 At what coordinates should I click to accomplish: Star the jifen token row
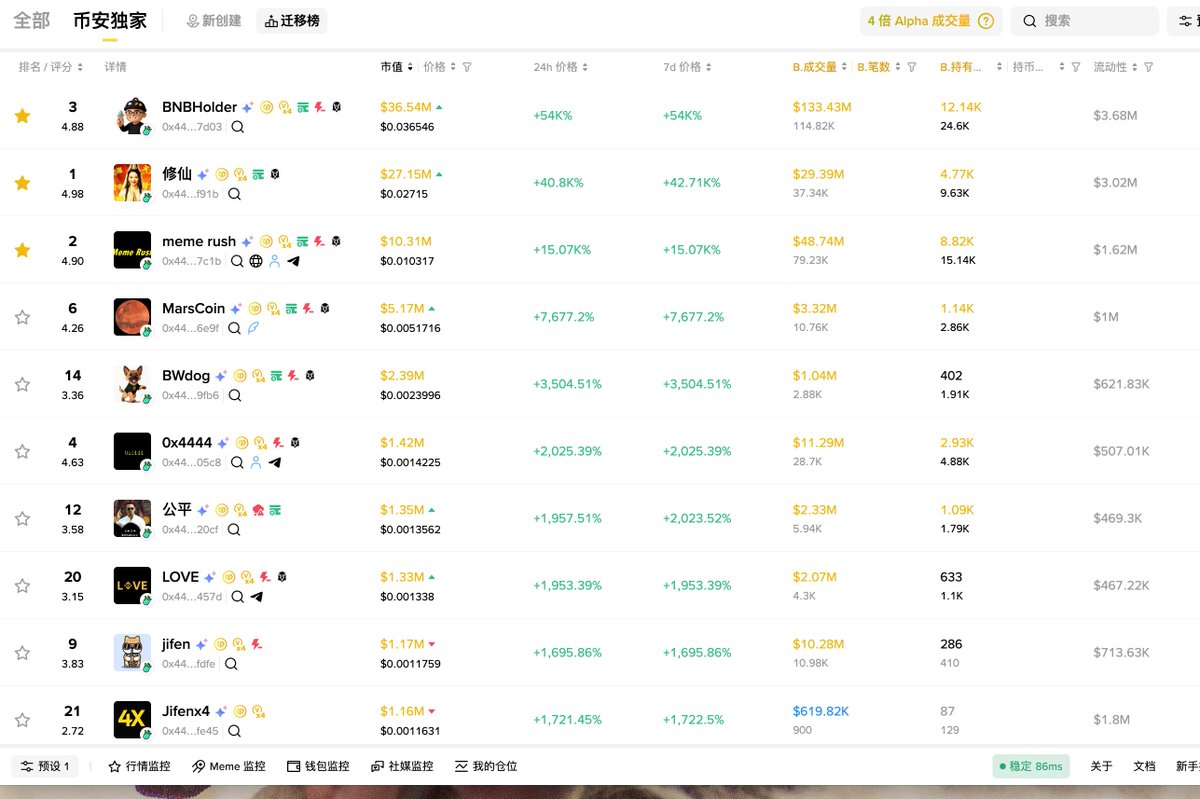click(x=22, y=653)
